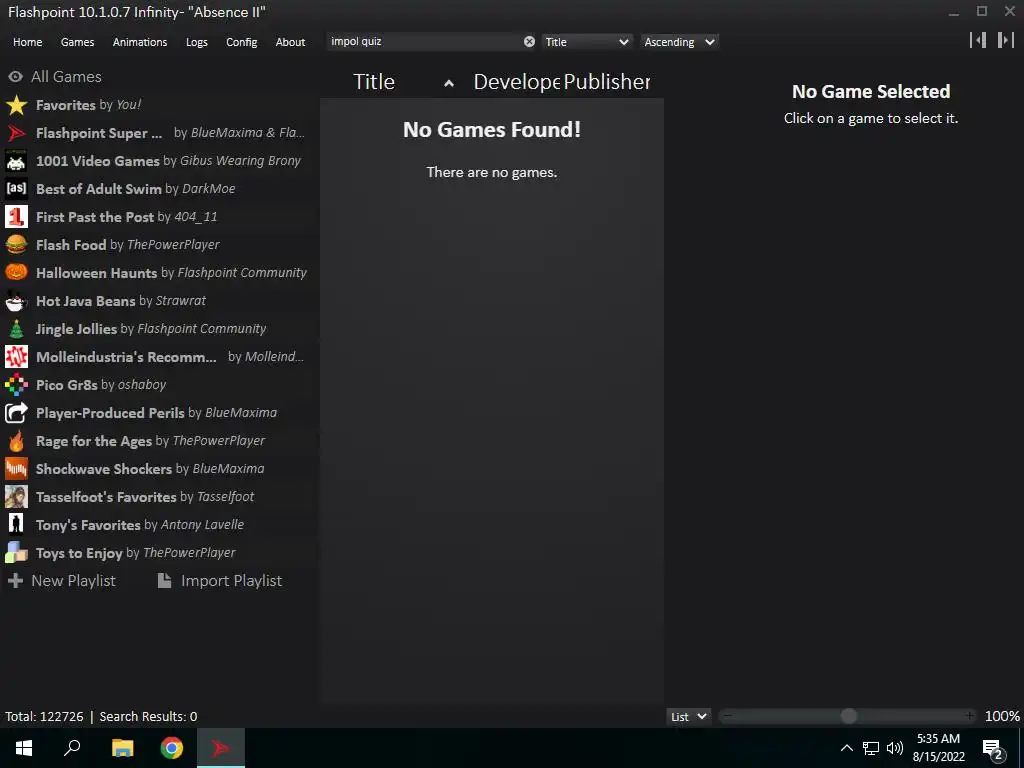Screen dimensions: 1024x768
Task: Select the Shockwave Shockers playlist name
Action: (x=104, y=469)
